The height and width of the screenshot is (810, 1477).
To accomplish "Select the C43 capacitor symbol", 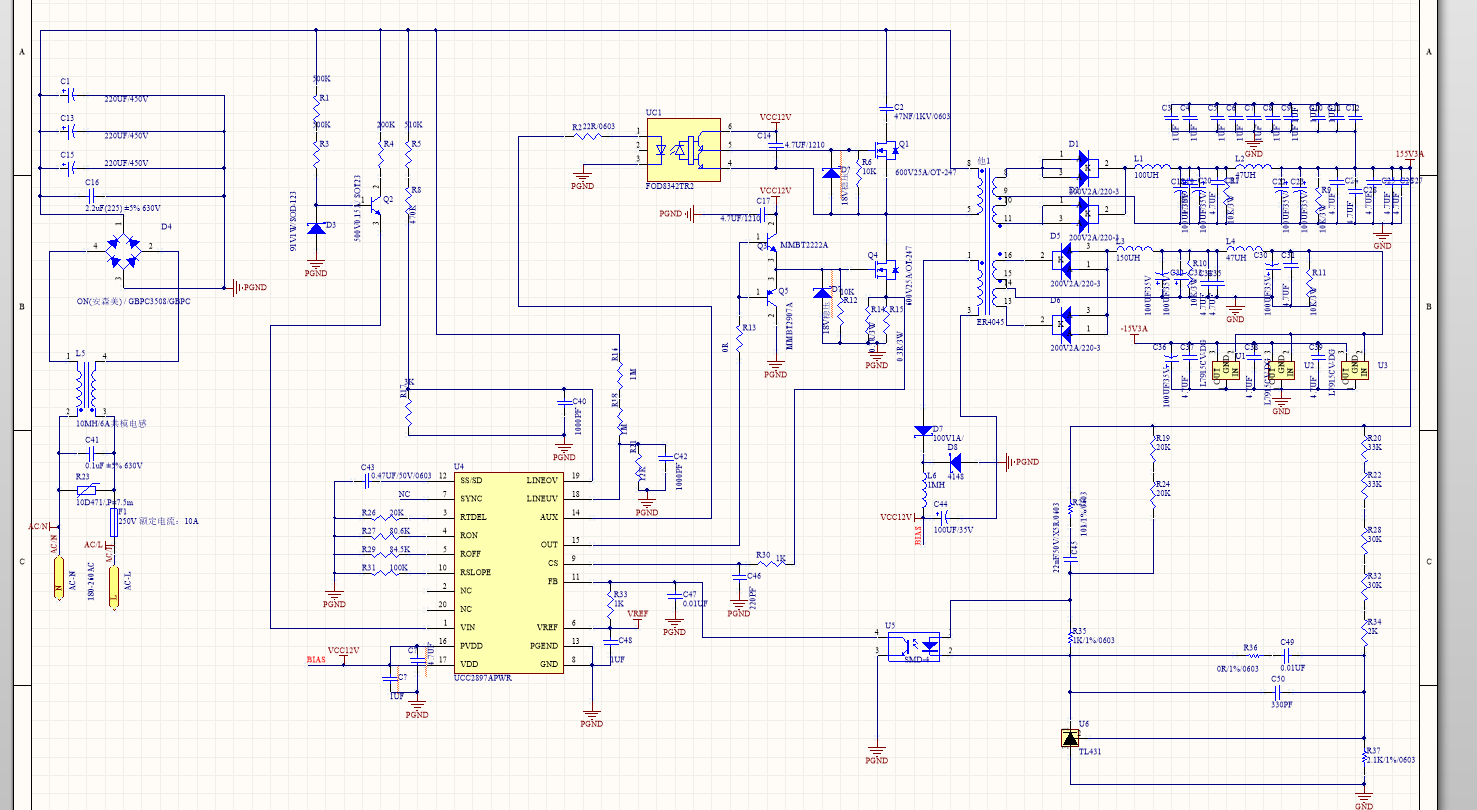I will [365, 481].
